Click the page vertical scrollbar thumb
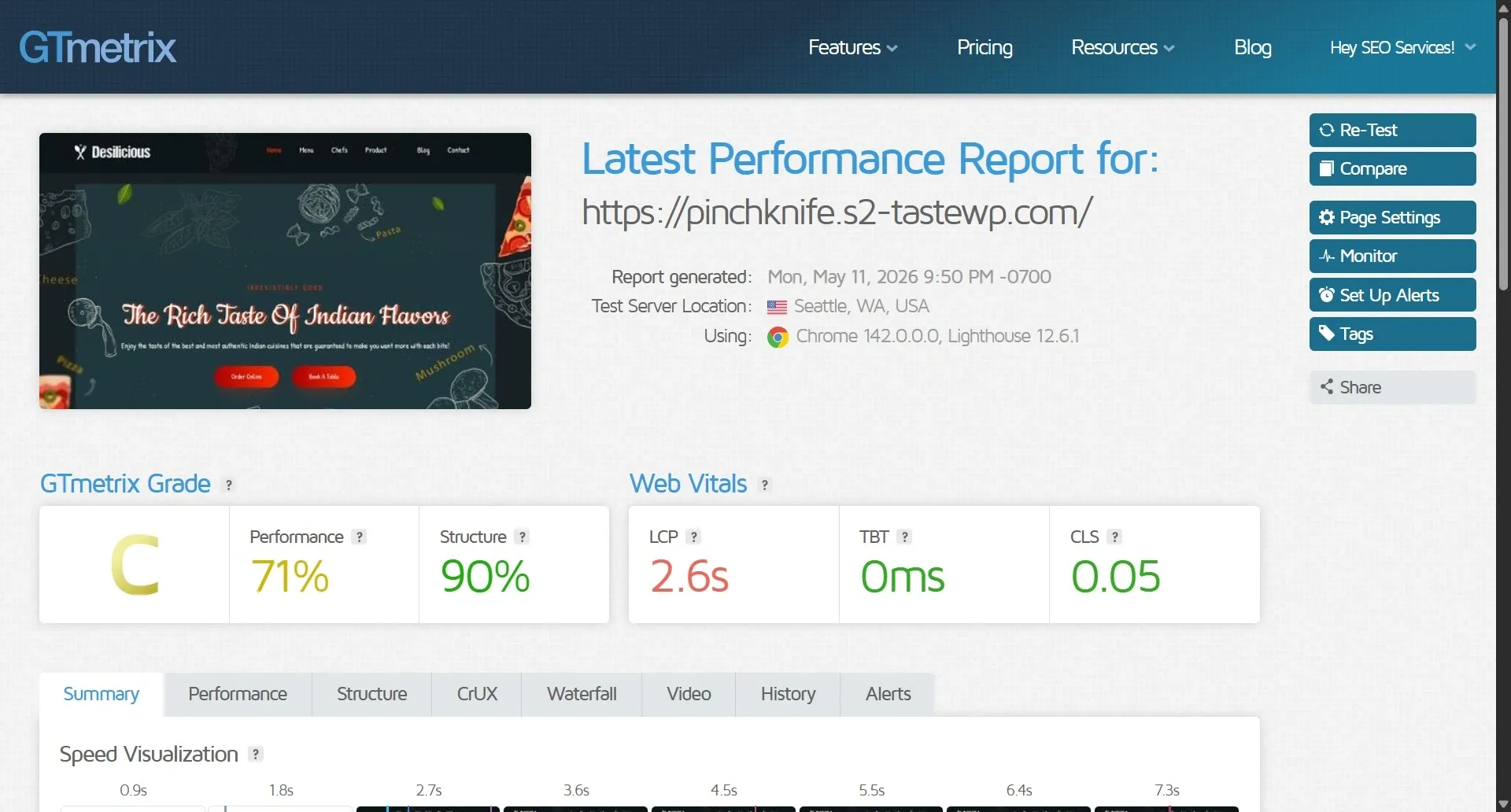 pyautogui.click(x=1504, y=153)
